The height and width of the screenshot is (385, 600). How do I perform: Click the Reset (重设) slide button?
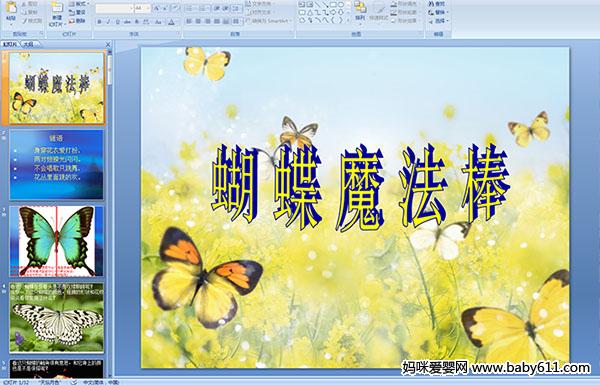pyautogui.click(x=78, y=12)
